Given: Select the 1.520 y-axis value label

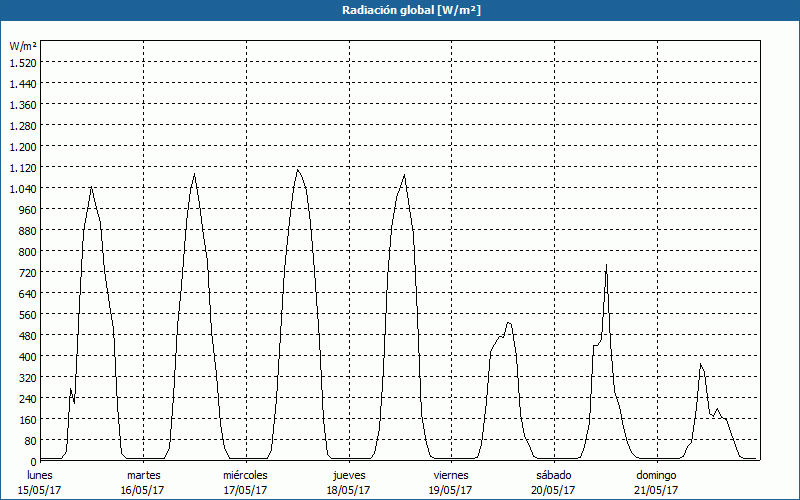Looking at the screenshot, I should coord(22,62).
